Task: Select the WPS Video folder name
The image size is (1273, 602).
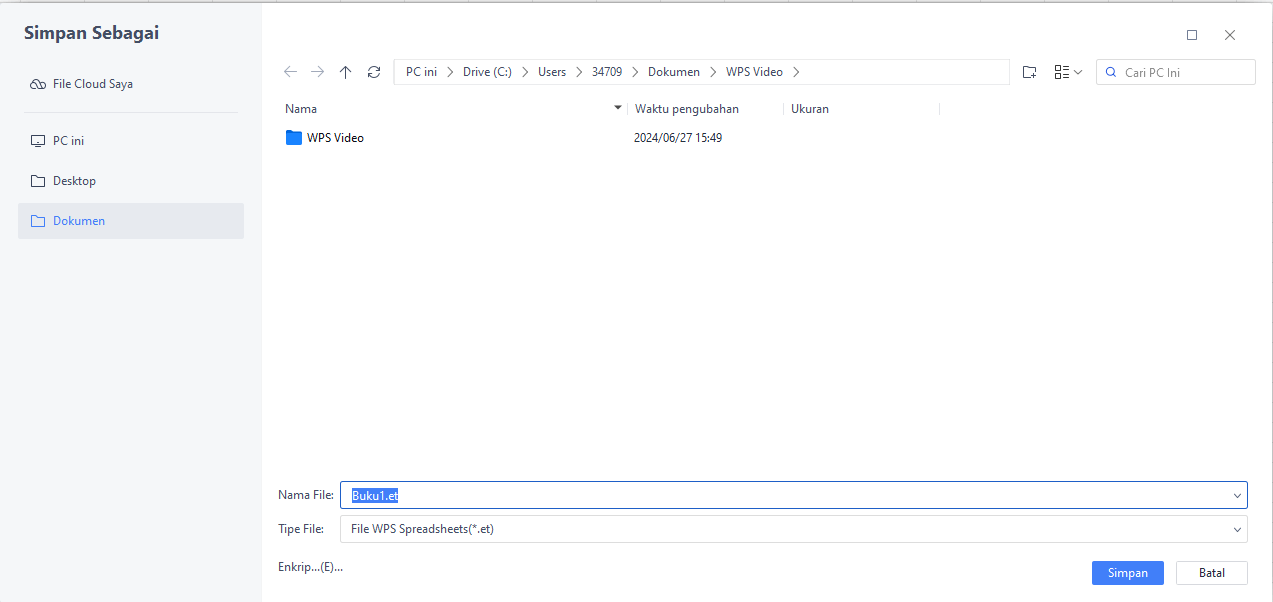Action: [x=335, y=138]
